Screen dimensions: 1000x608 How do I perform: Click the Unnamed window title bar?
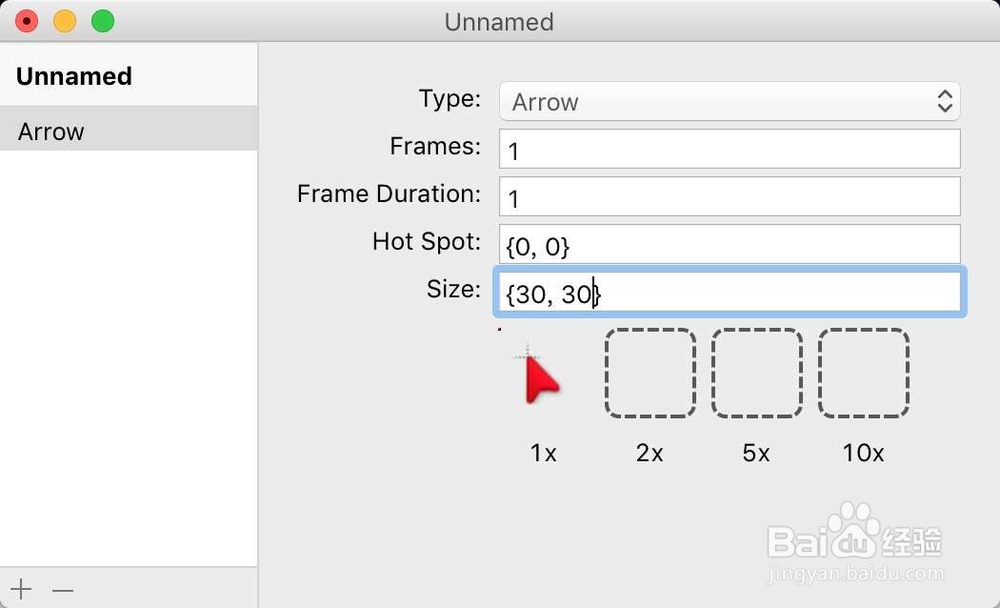coord(499,21)
